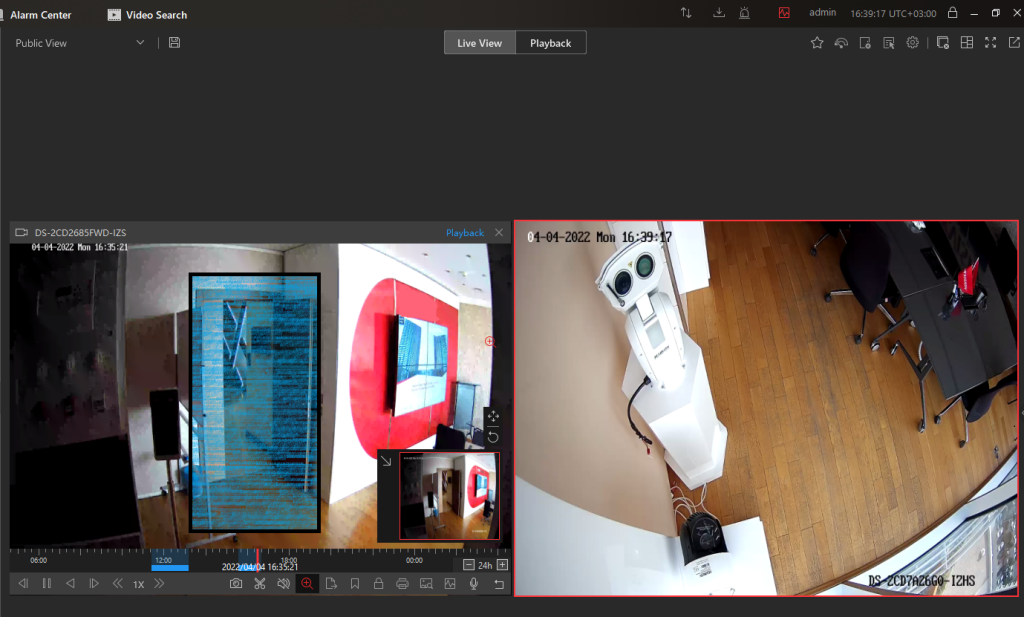
Task: Toggle the digital zoom magnifier icon
Action: coord(307,583)
